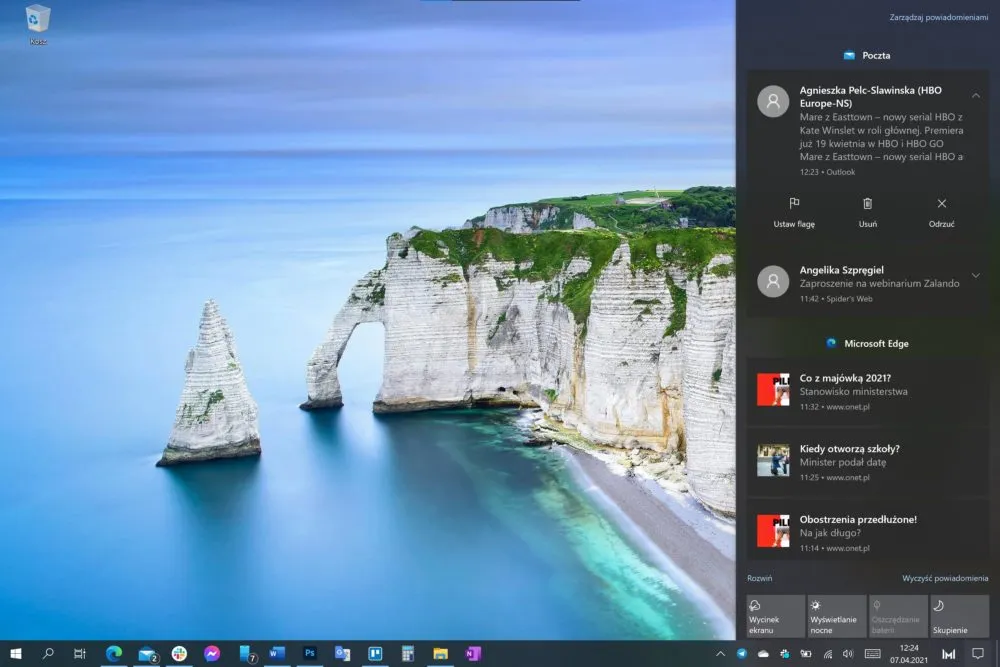Open the Photoshop taskbar icon
Viewport: 1000px width, 667px height.
click(x=309, y=653)
